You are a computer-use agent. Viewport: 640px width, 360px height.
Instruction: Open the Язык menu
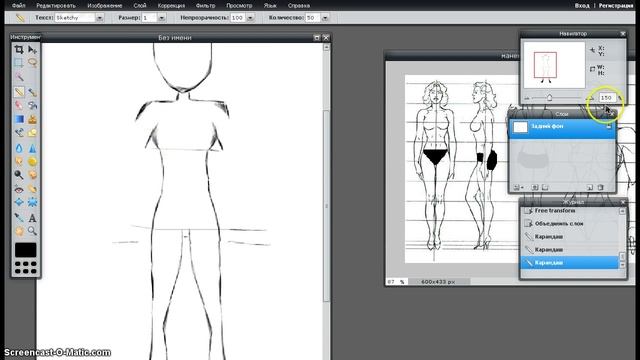coord(270,6)
